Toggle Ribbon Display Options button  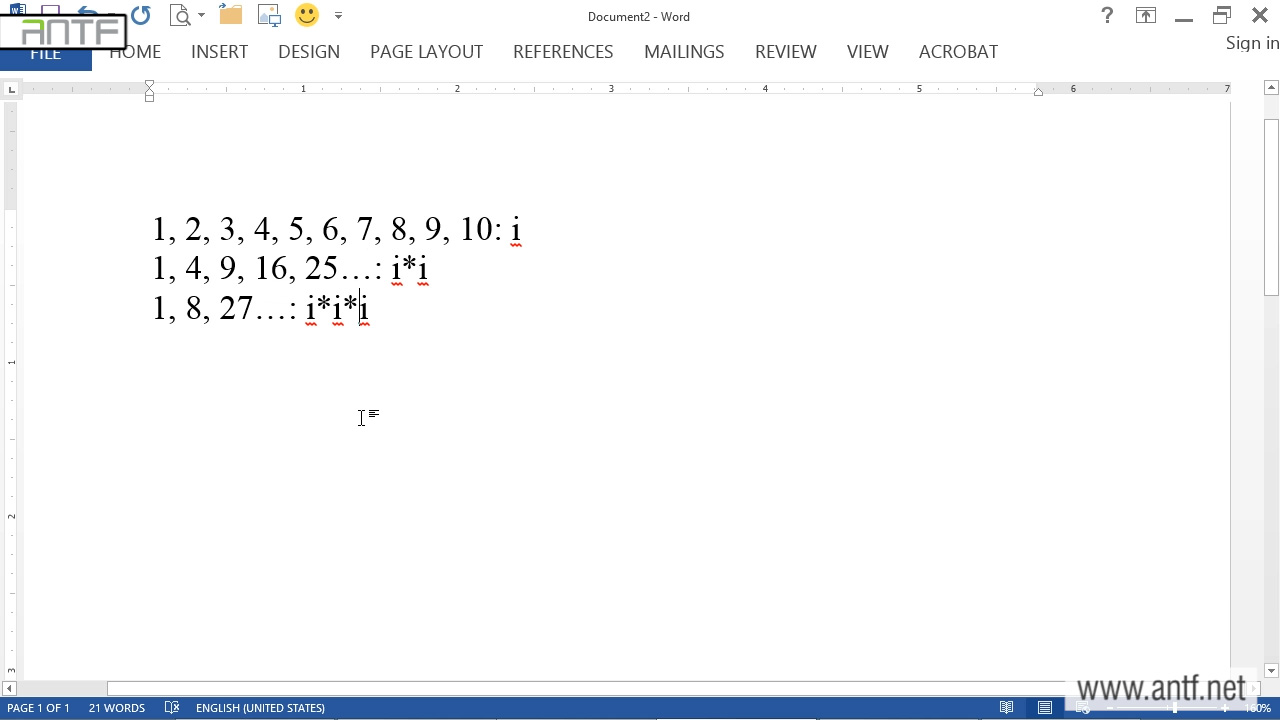[1146, 16]
